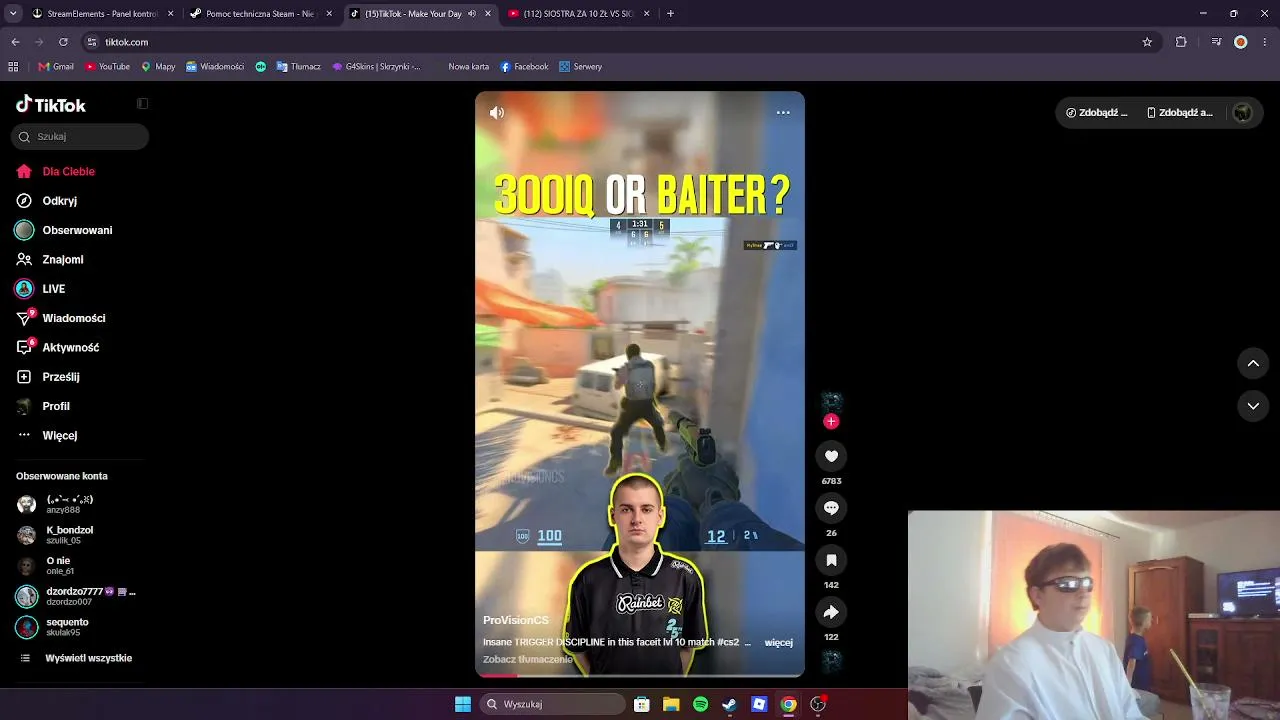This screenshot has height=720, width=1280.
Task: Open the Chrome three-dot menu
Action: tap(1266, 42)
